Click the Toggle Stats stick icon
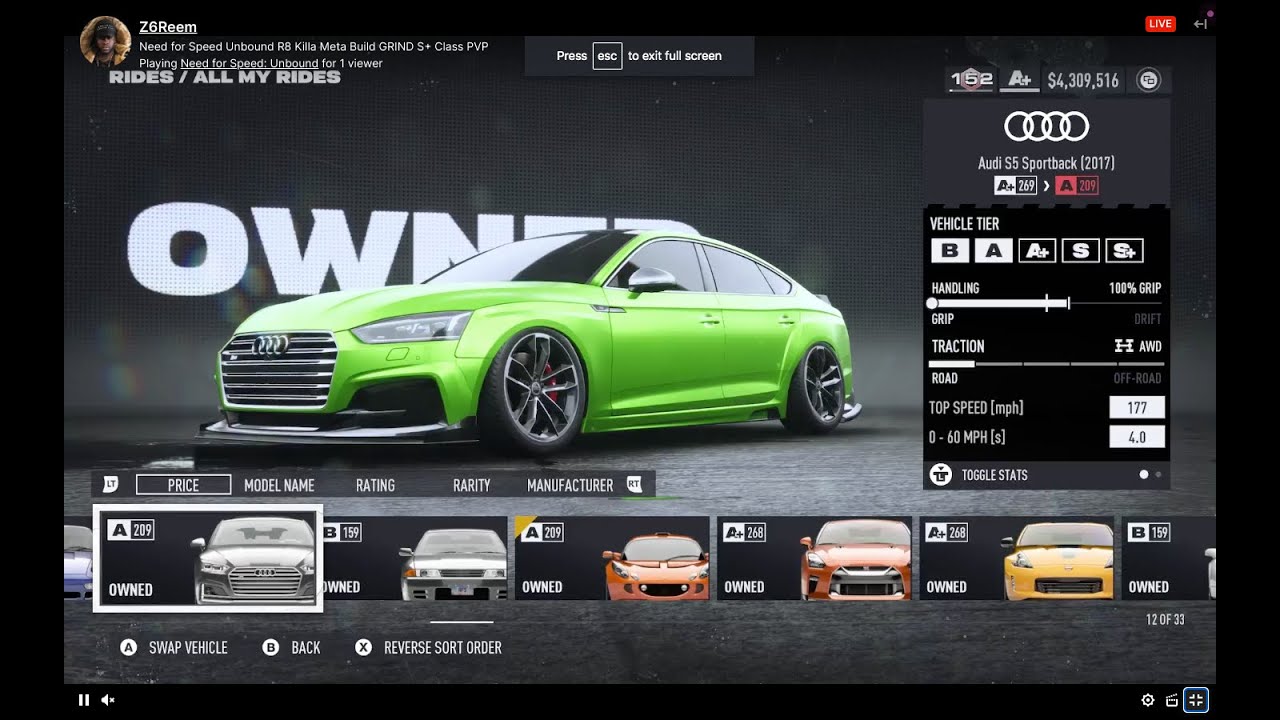This screenshot has height=720, width=1280. [x=941, y=475]
